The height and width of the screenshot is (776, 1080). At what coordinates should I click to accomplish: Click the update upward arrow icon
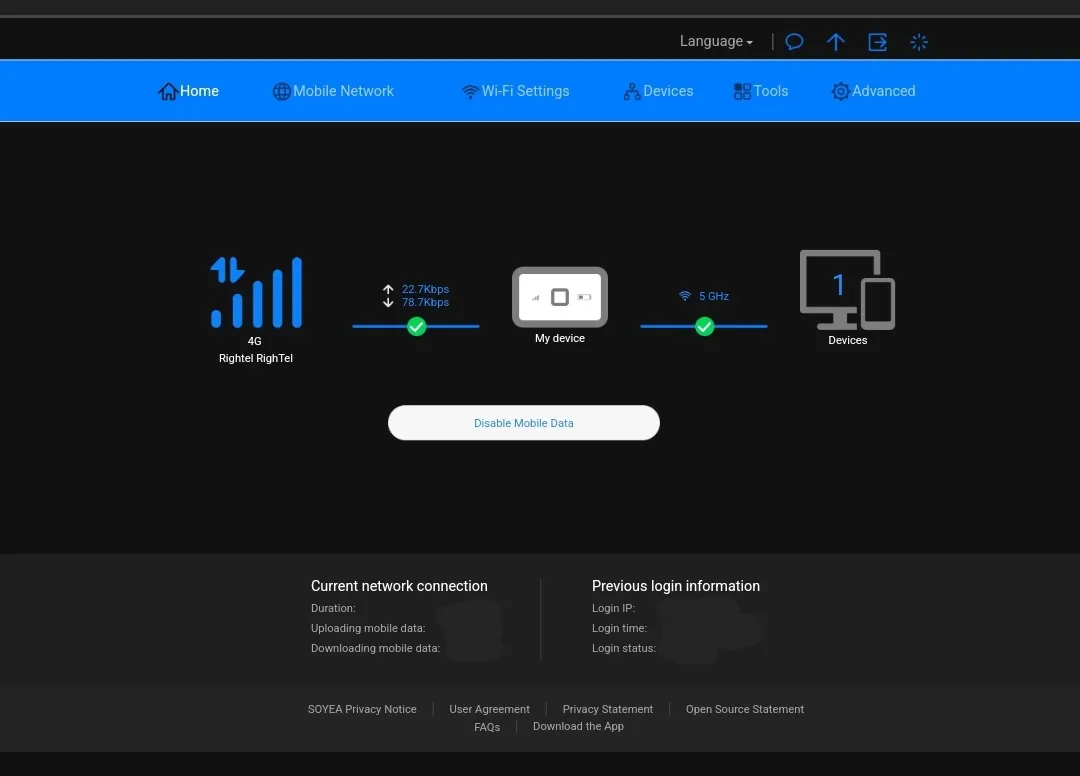[836, 42]
